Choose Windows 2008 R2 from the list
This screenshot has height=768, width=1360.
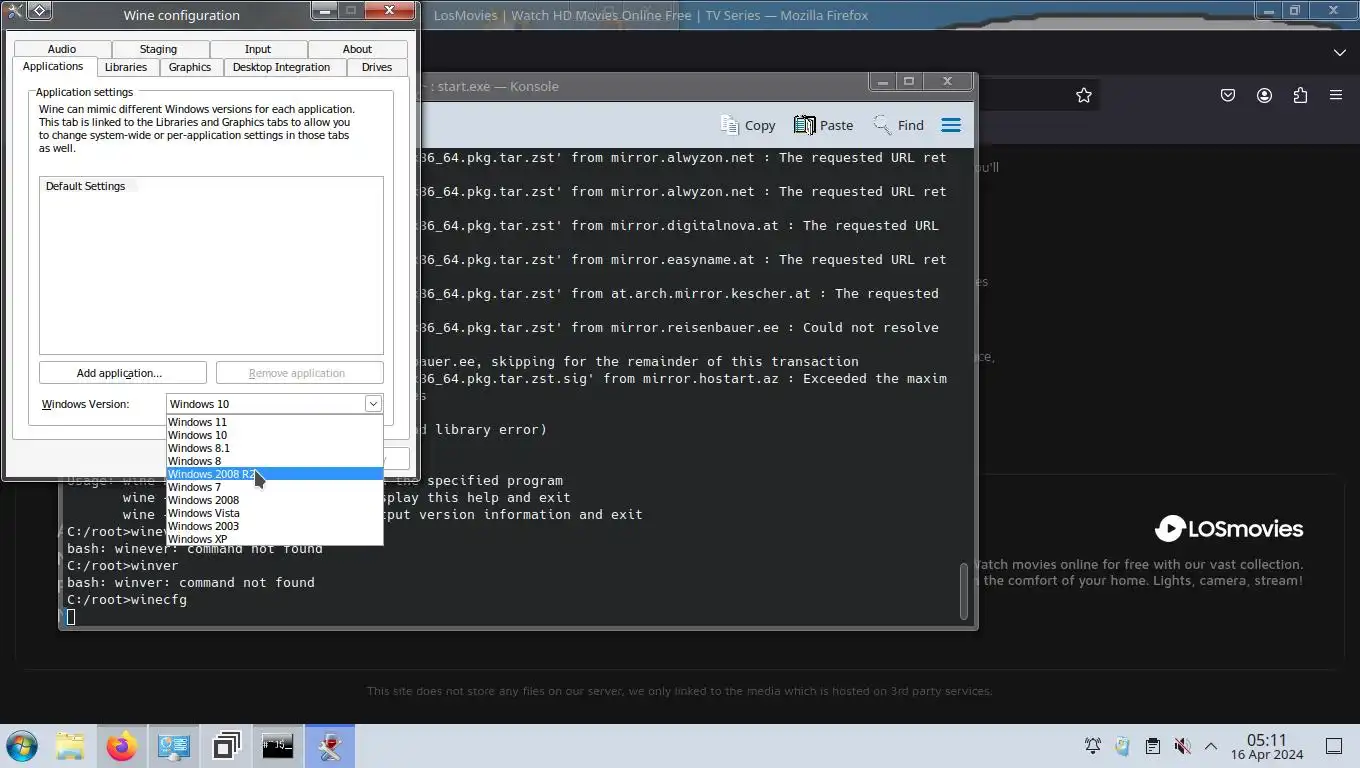[x=274, y=474]
